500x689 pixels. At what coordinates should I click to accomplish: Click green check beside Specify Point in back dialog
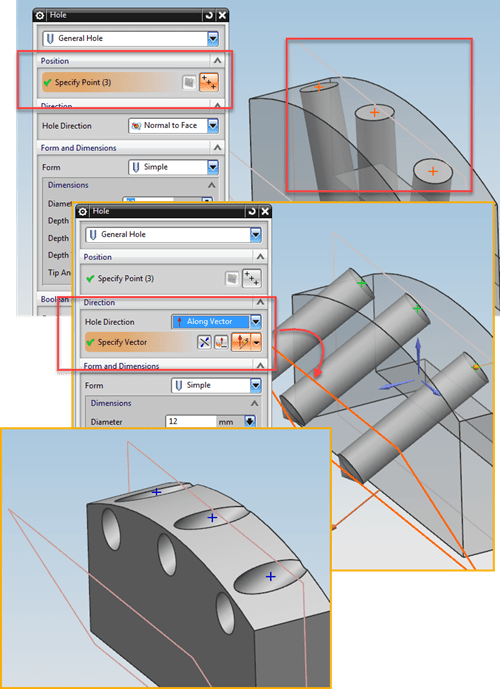47,82
